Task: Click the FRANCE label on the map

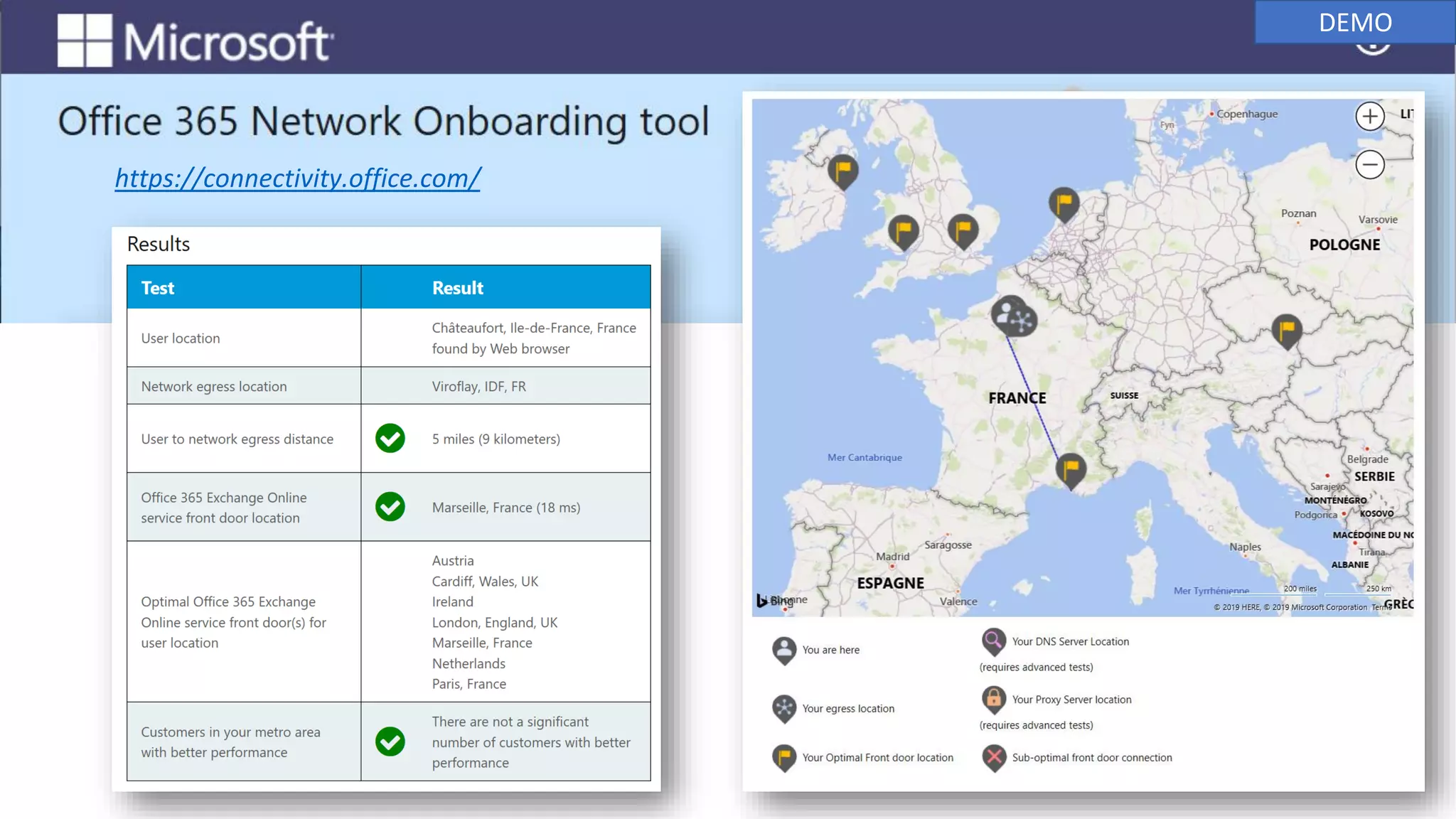Action: tap(1017, 398)
